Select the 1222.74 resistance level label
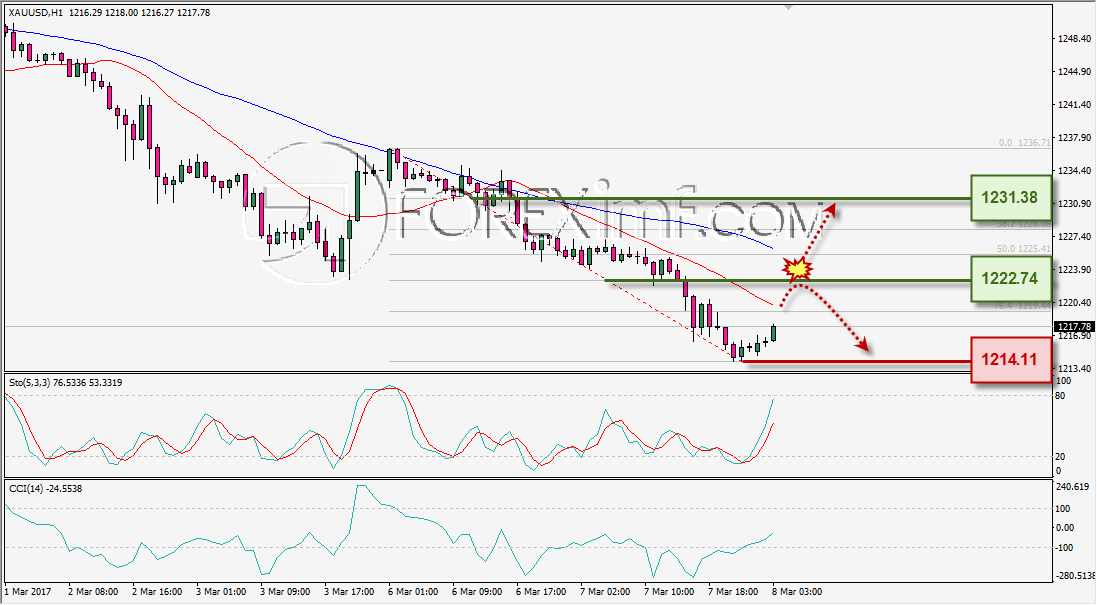The image size is (1097, 605). (x=1010, y=278)
